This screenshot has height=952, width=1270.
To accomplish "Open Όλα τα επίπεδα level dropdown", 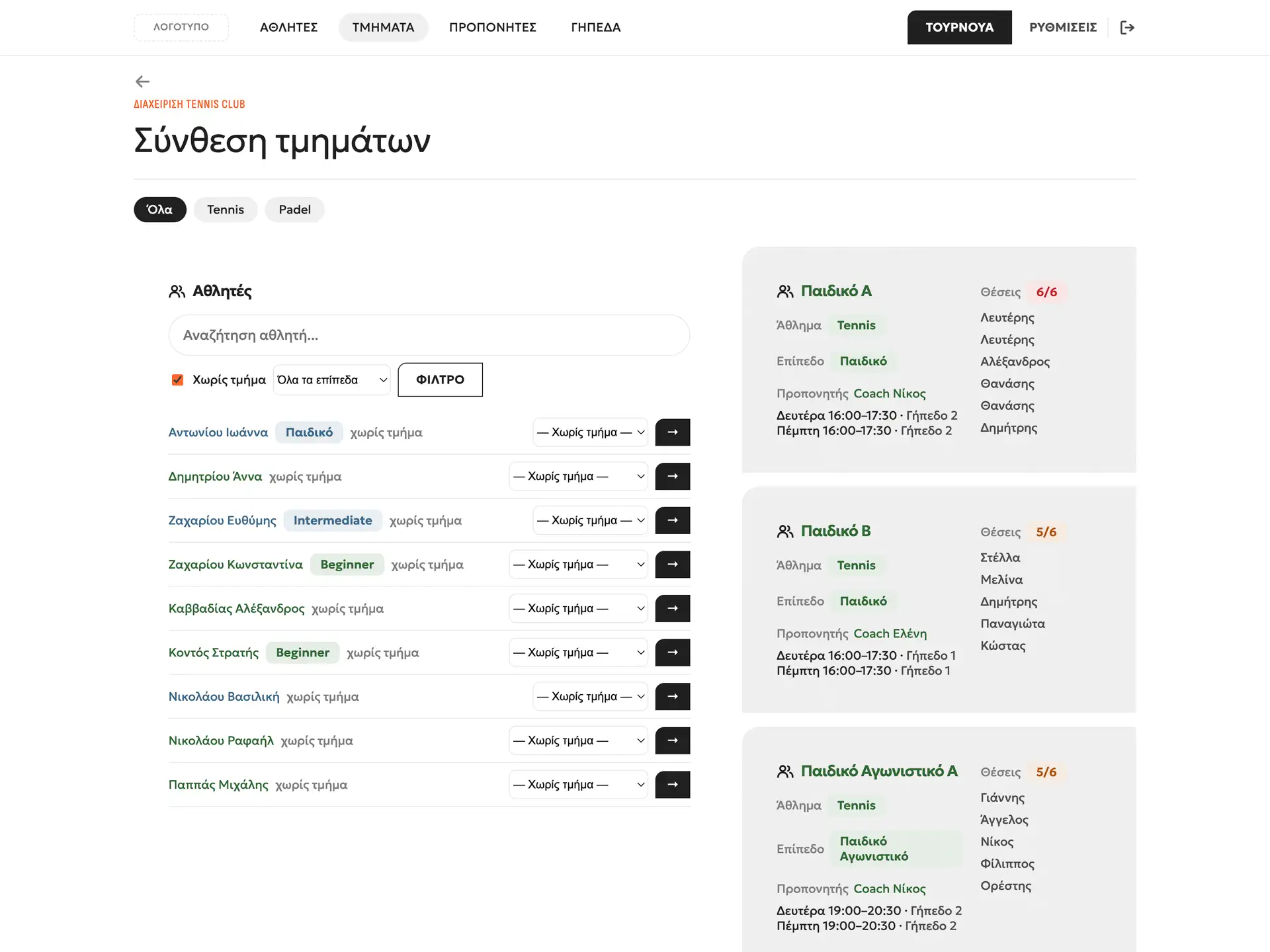I will 331,380.
